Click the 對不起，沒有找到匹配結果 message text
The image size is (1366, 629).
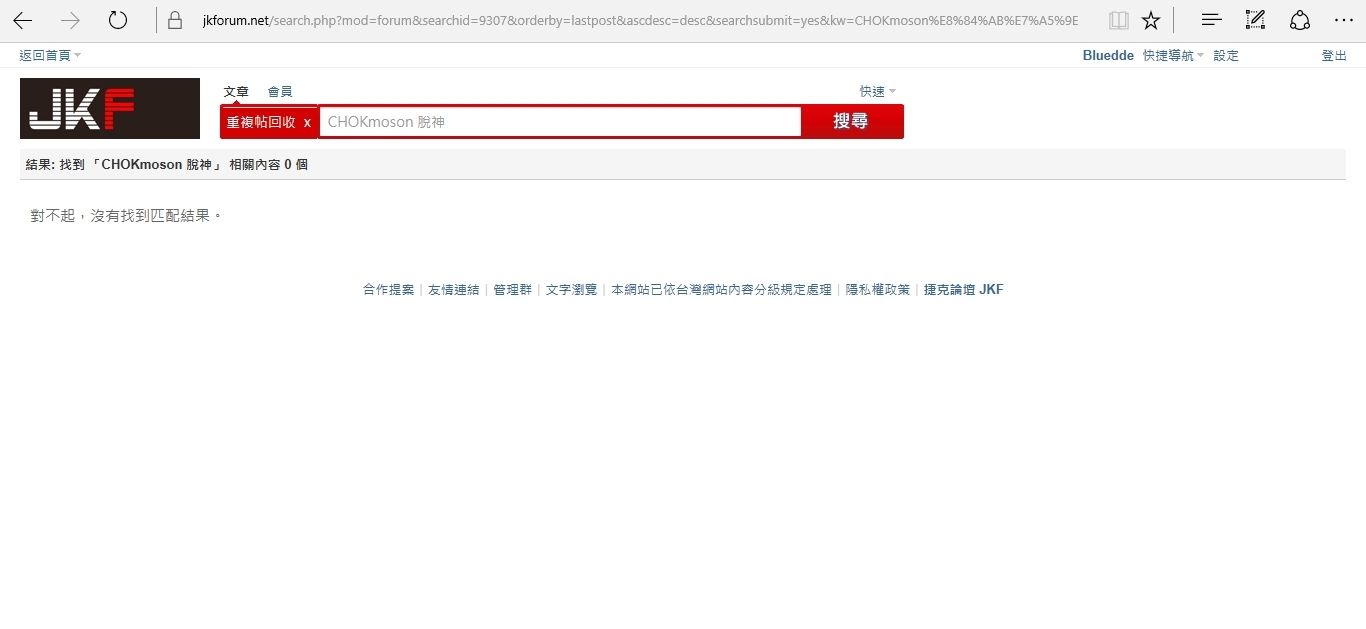point(126,215)
